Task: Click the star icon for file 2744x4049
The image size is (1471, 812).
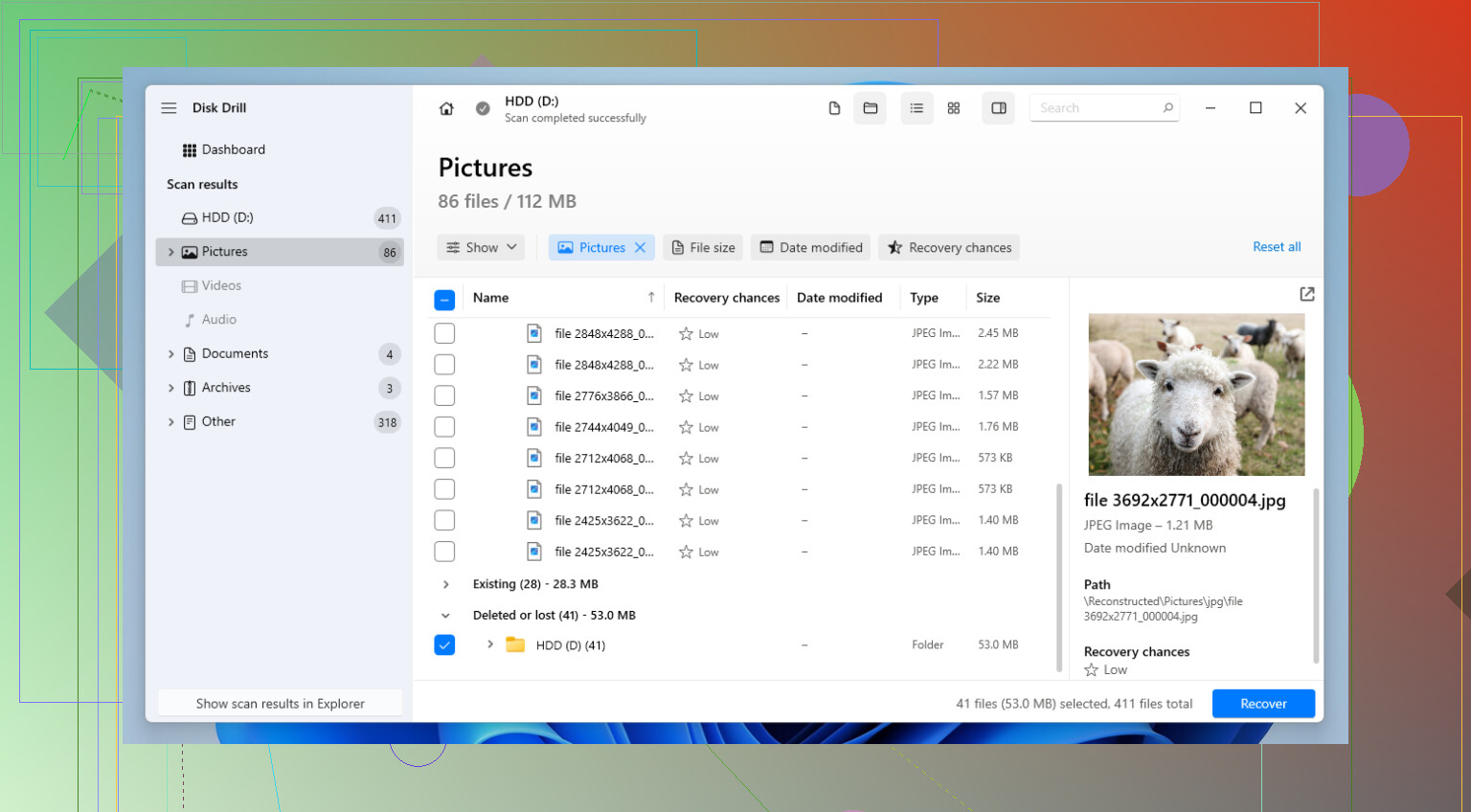Action: tap(686, 427)
